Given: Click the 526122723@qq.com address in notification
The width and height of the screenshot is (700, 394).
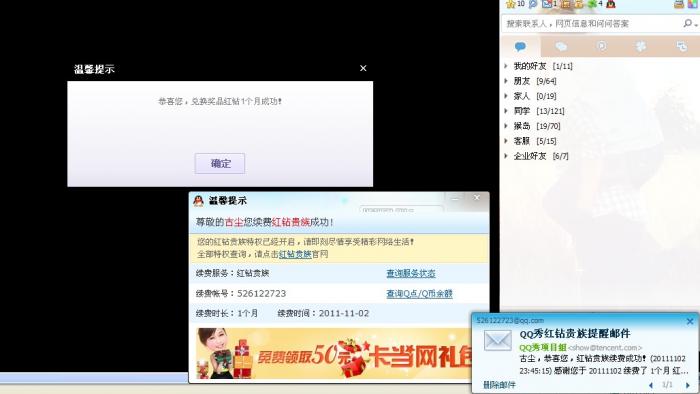Looking at the screenshot, I should point(510,320).
